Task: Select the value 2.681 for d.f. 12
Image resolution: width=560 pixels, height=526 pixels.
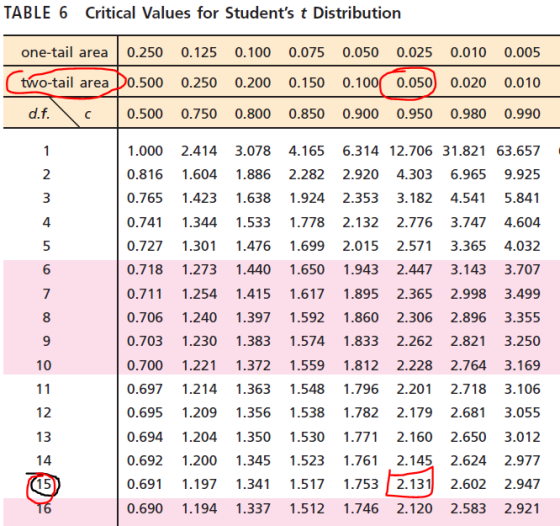Action: (468, 413)
